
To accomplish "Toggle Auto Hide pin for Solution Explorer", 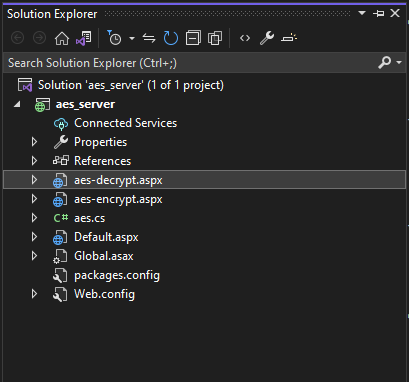I will pyautogui.click(x=379, y=14).
